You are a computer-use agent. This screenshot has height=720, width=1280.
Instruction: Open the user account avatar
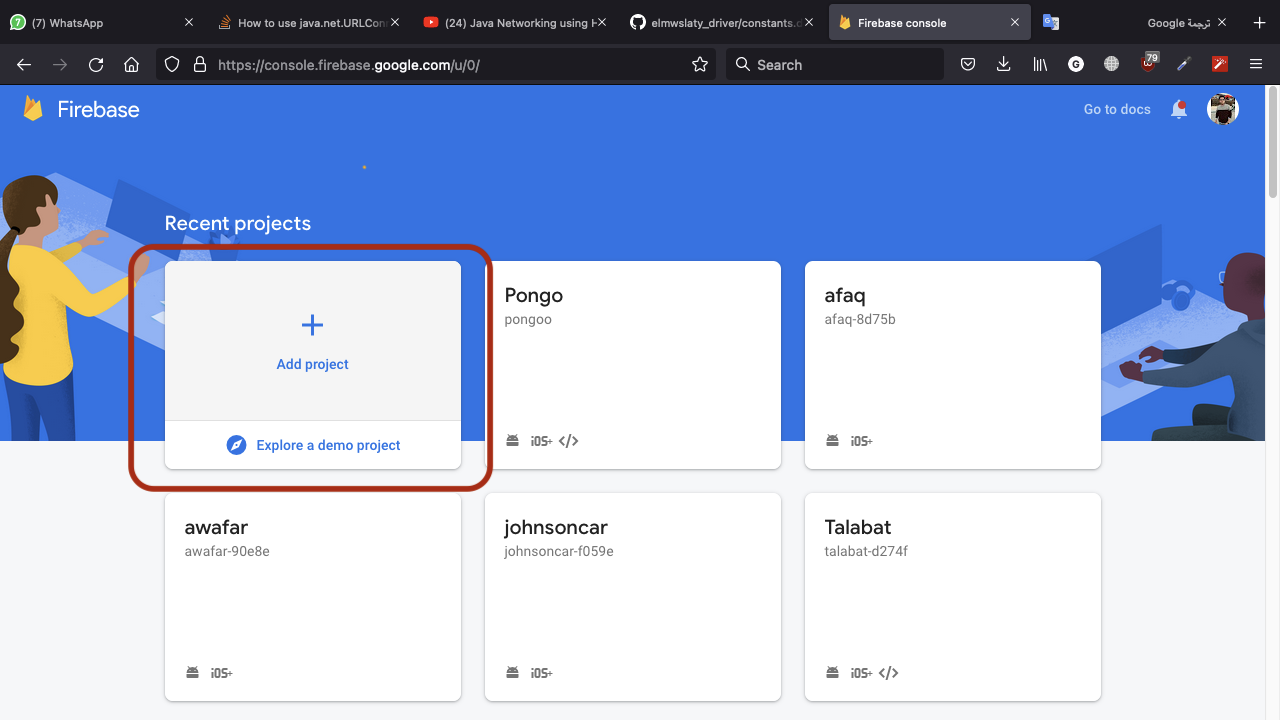pyautogui.click(x=1223, y=109)
